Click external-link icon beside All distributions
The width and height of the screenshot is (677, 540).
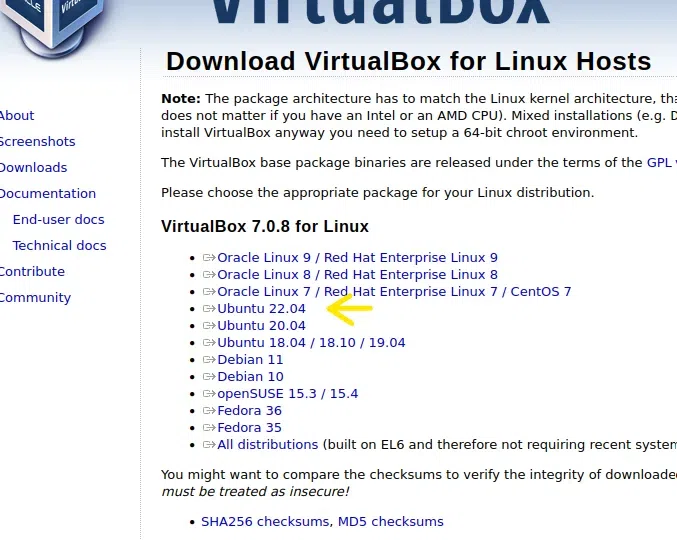click(209, 445)
